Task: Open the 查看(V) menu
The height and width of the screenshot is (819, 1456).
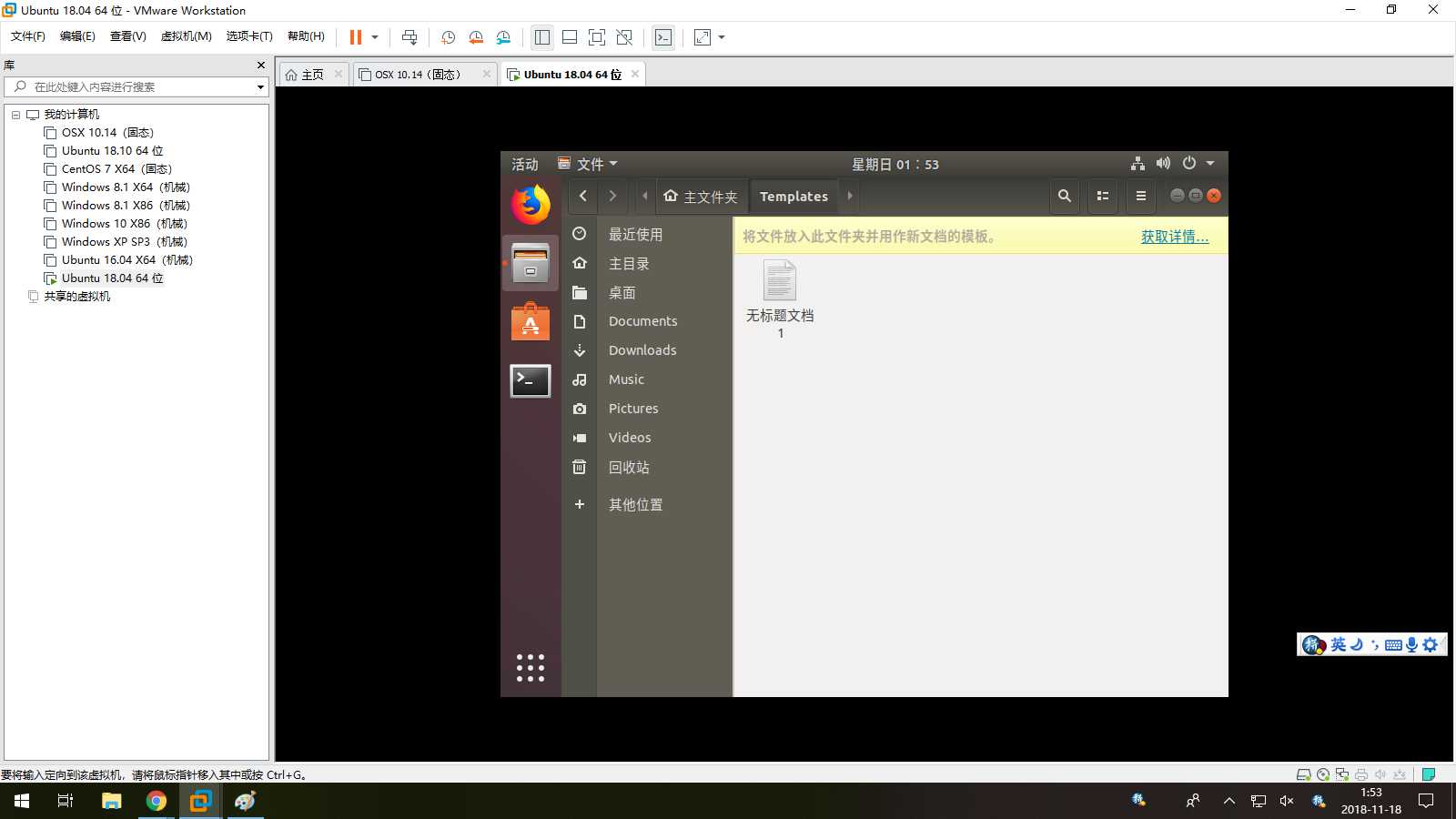Action: coord(127,36)
